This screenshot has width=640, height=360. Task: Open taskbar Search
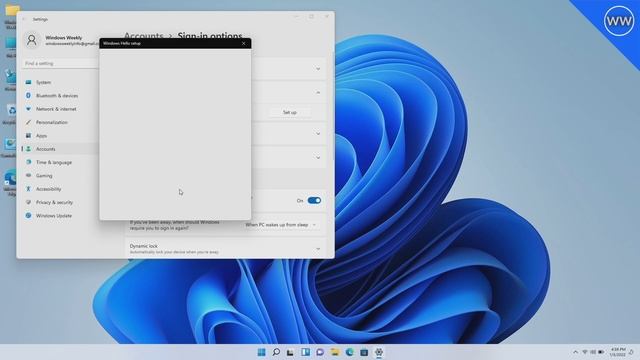[276, 352]
